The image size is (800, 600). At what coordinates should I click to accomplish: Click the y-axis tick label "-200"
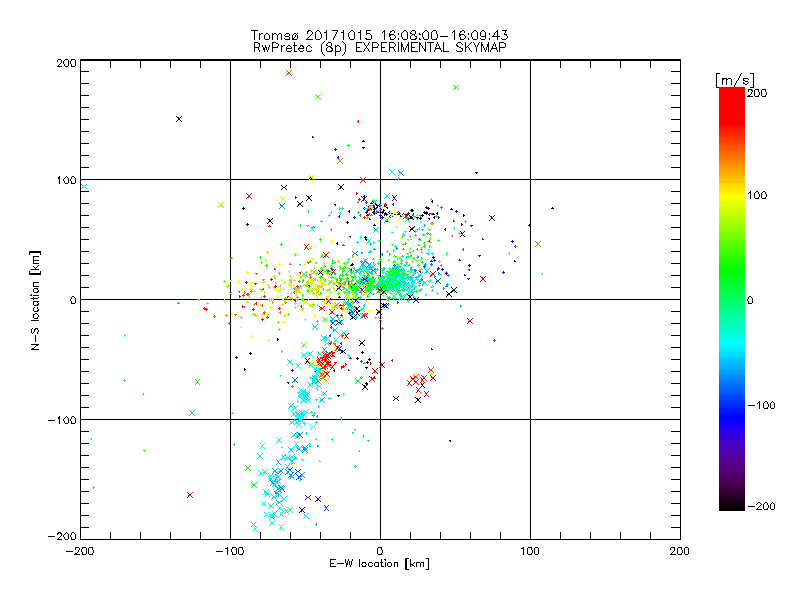(x=62, y=536)
